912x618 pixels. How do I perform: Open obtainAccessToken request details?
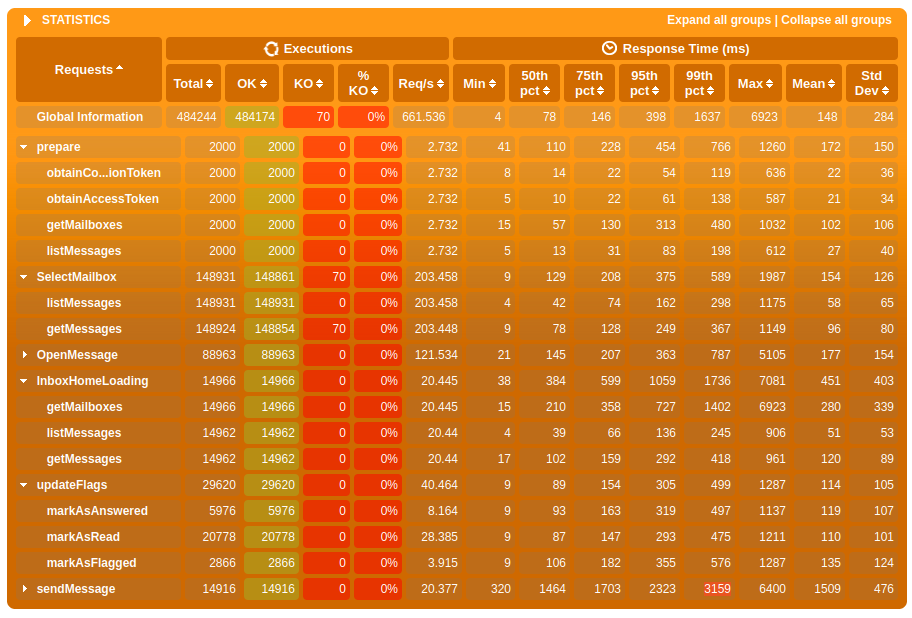(x=102, y=199)
